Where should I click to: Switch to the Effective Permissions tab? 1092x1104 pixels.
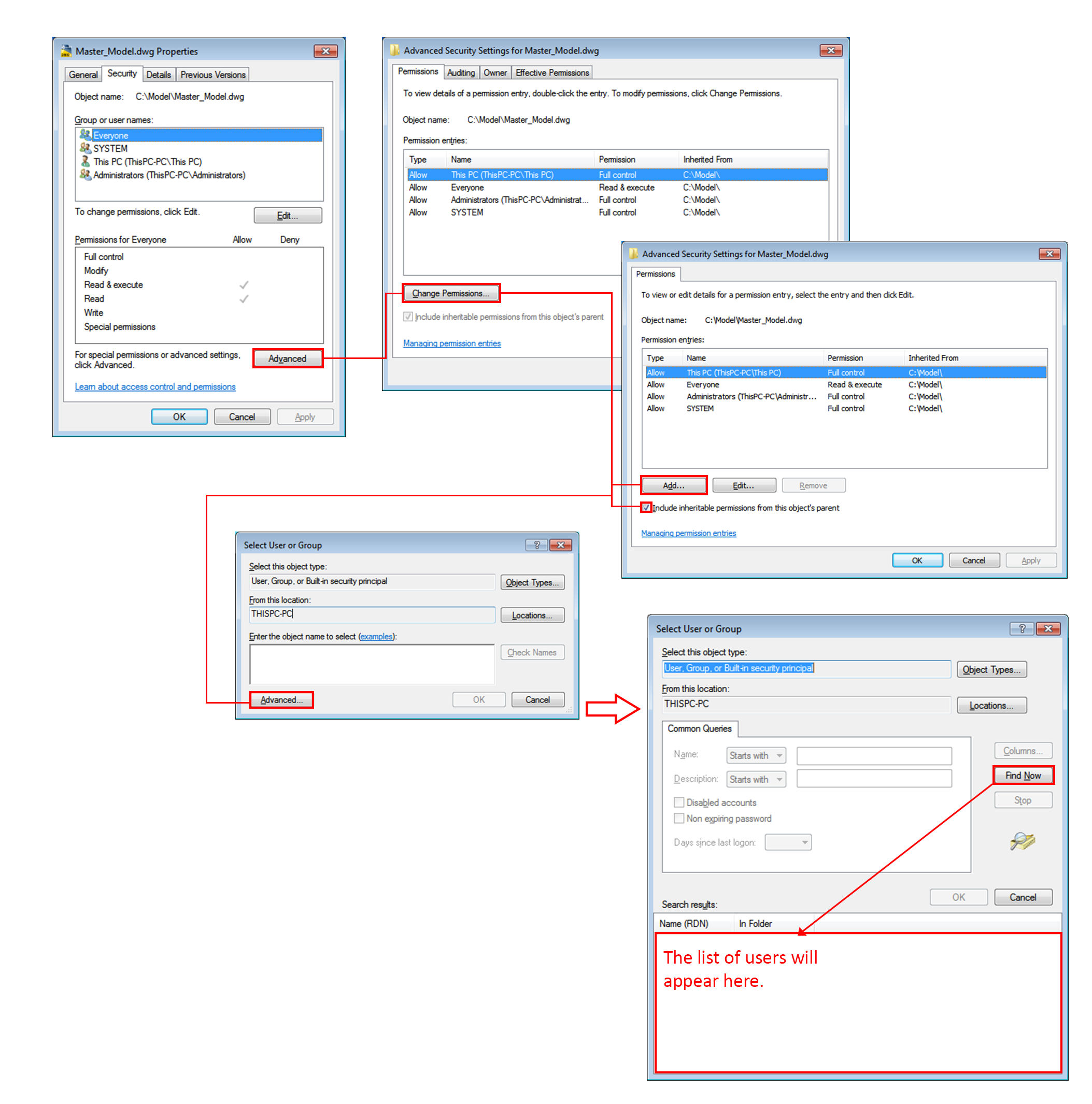[552, 73]
